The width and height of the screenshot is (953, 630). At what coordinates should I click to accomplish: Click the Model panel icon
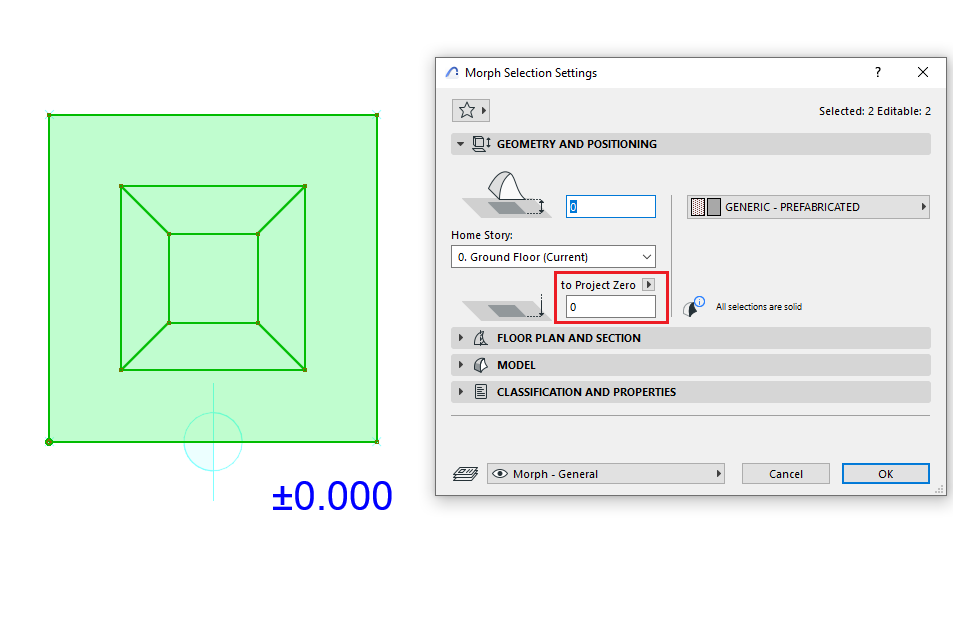click(481, 365)
